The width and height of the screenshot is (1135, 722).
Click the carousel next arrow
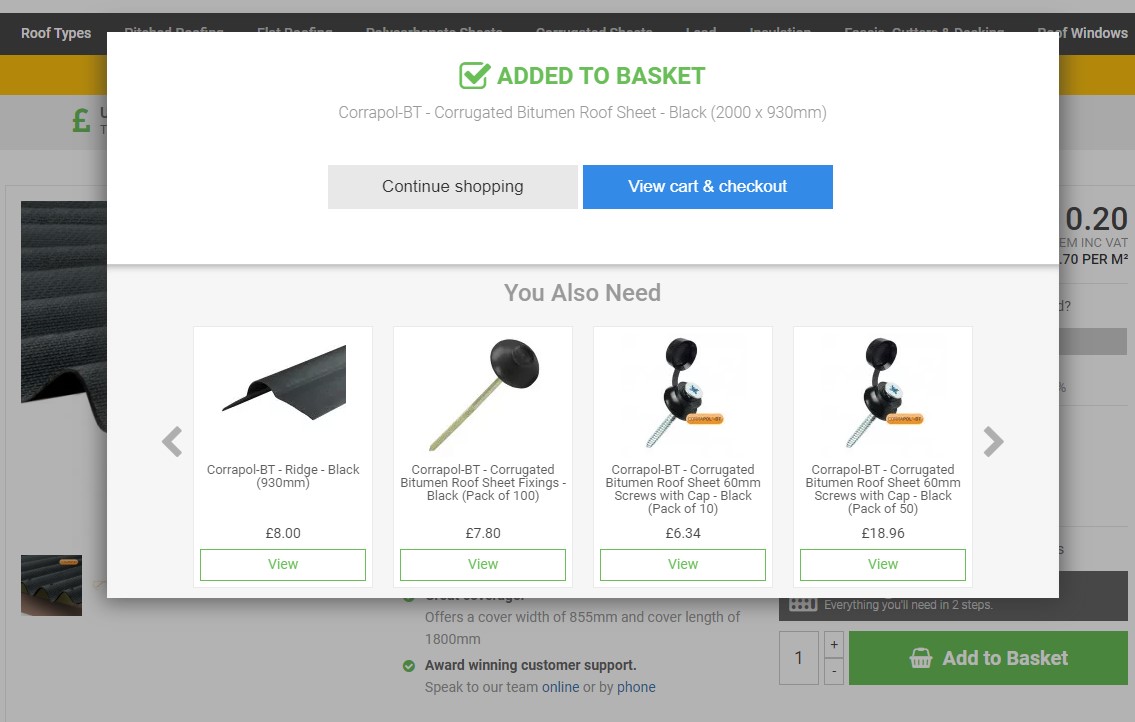[993, 442]
